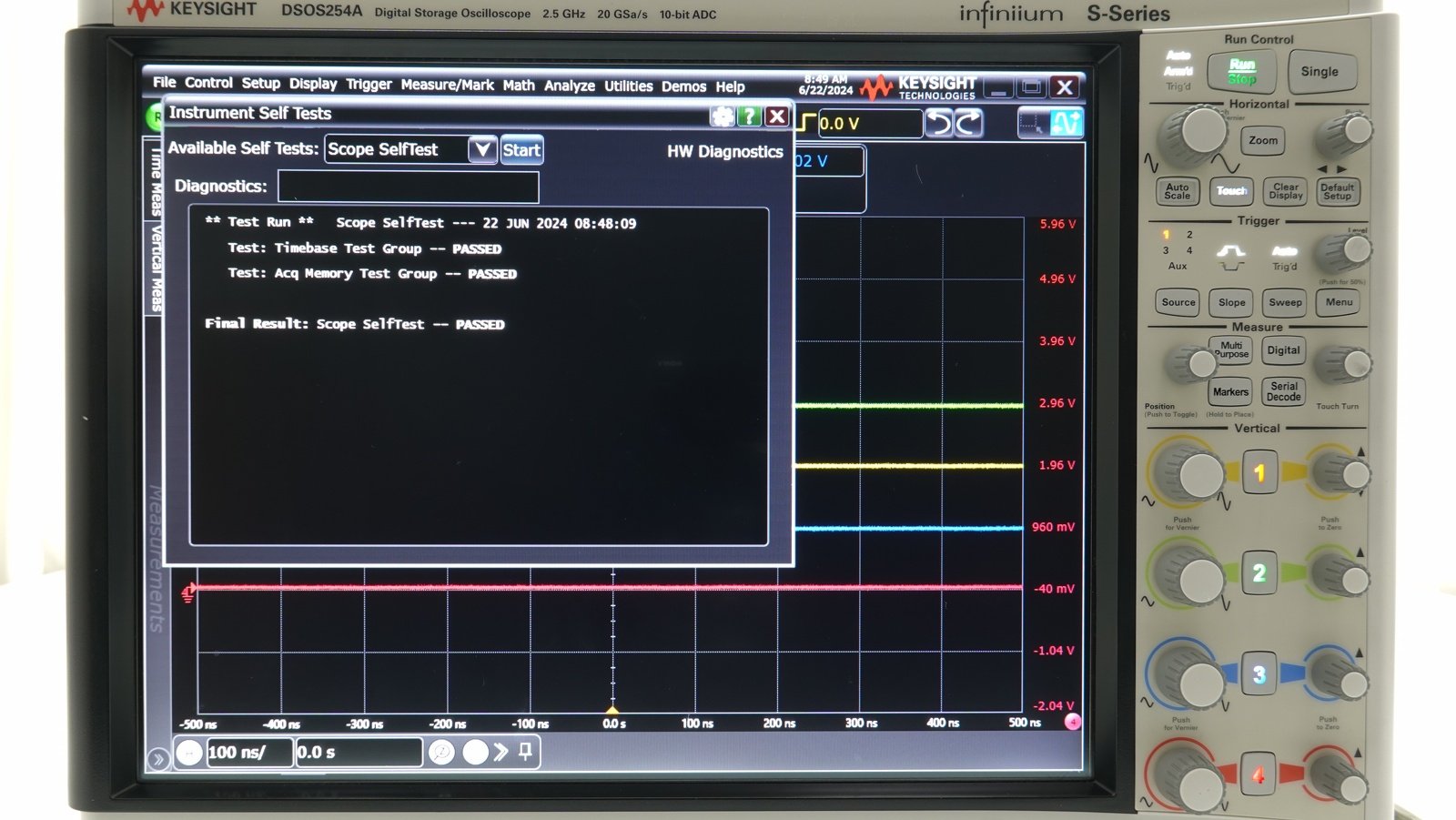Click the trigger Source key

point(1178,302)
